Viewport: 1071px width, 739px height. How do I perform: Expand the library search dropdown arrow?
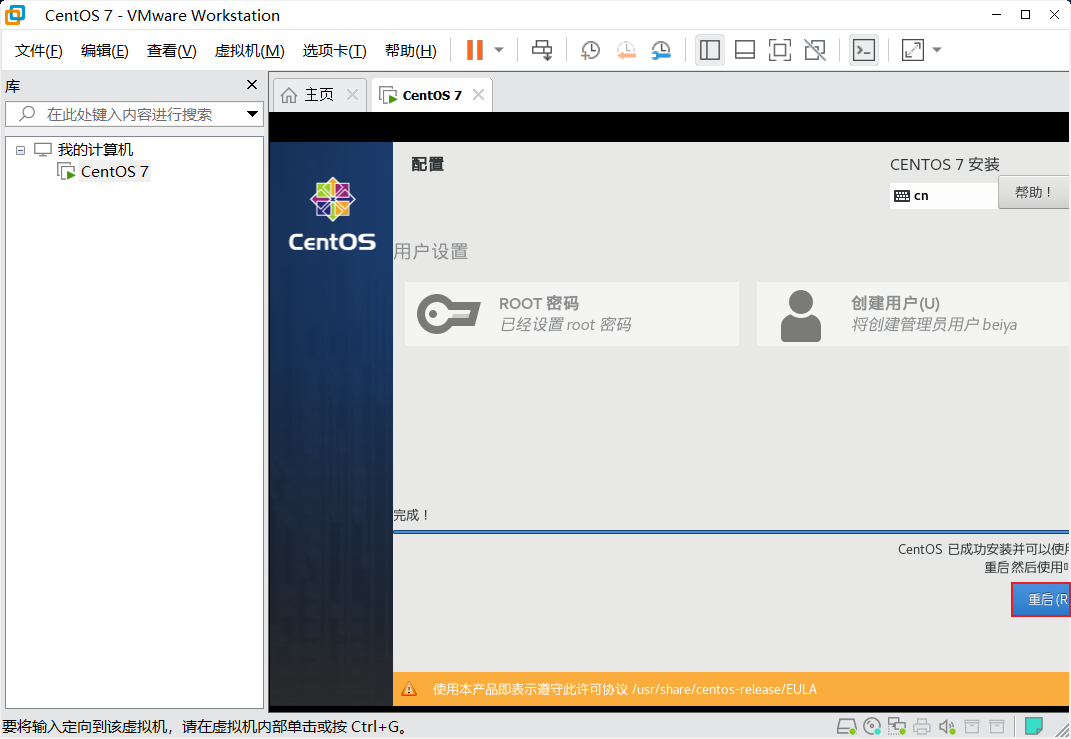pos(252,114)
